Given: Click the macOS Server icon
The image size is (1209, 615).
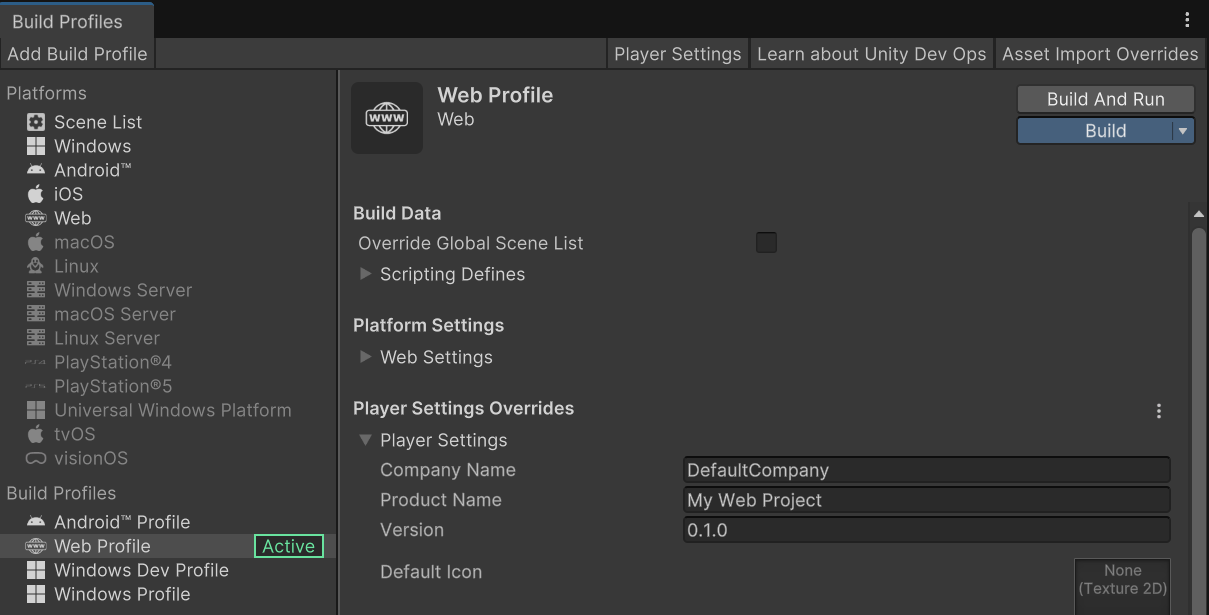Looking at the screenshot, I should (36, 314).
